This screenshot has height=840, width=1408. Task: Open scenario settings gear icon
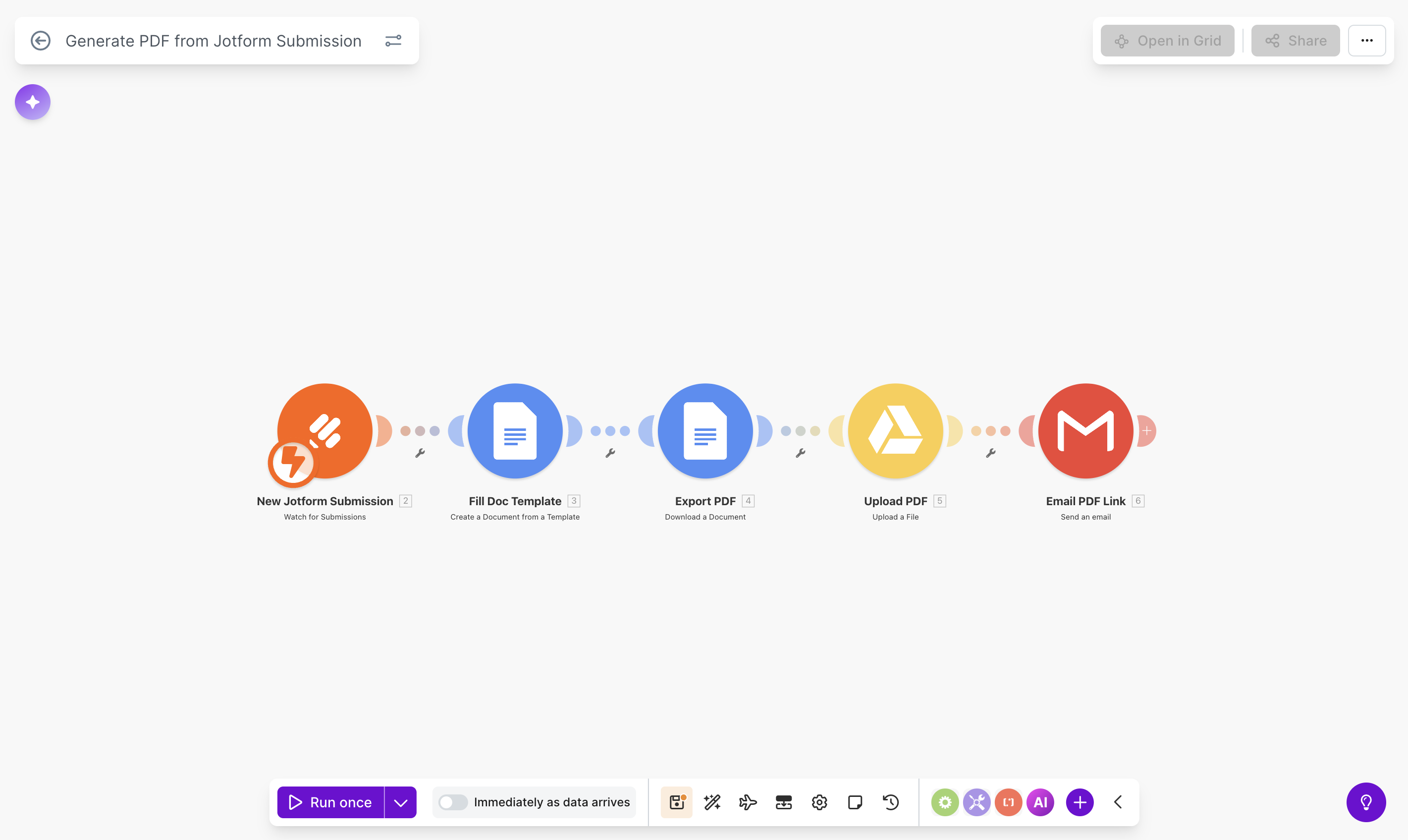pos(819,802)
